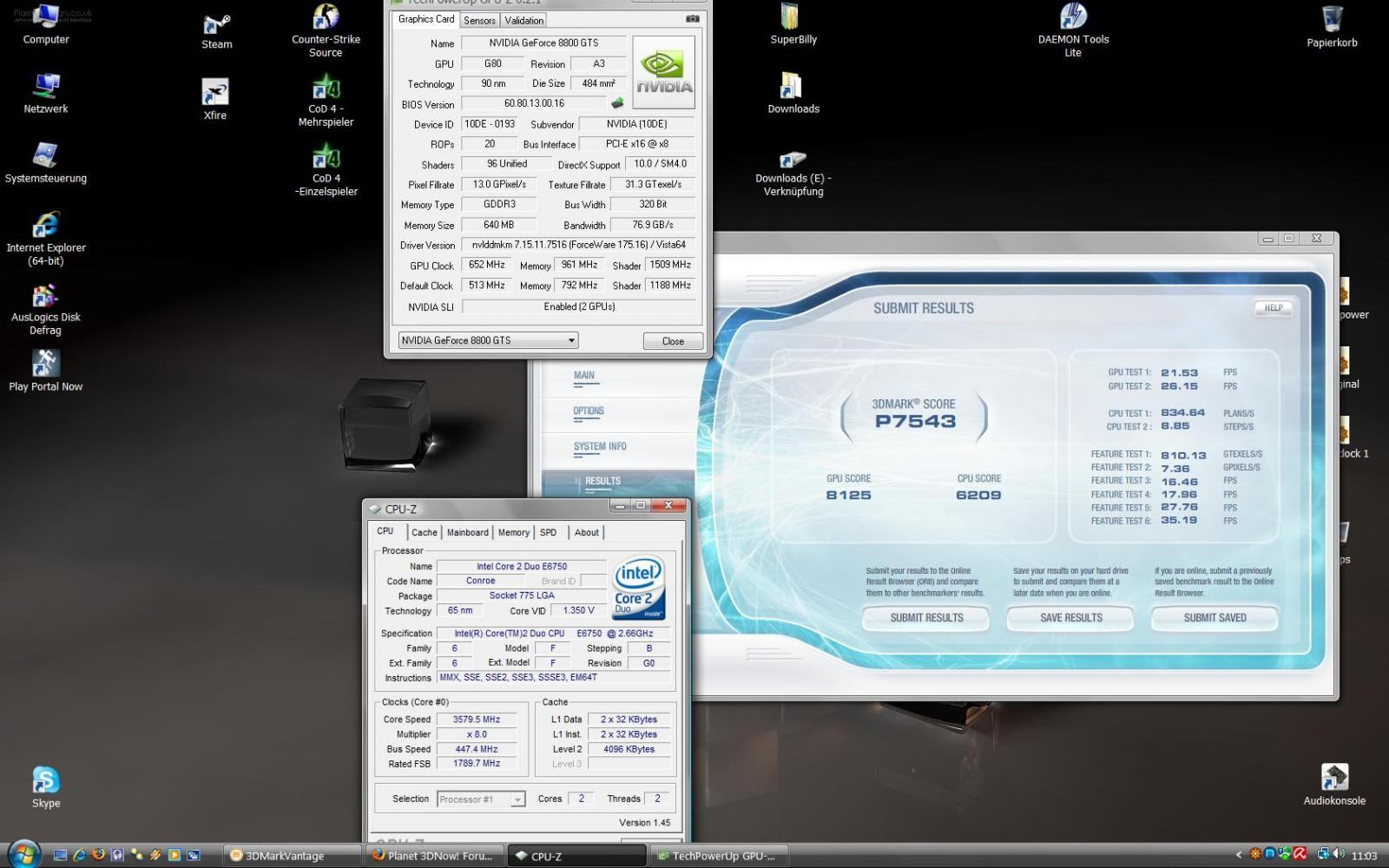This screenshot has height=868, width=1389.
Task: Select the Graphics Card tab in GPU-Z
Action: point(425,19)
